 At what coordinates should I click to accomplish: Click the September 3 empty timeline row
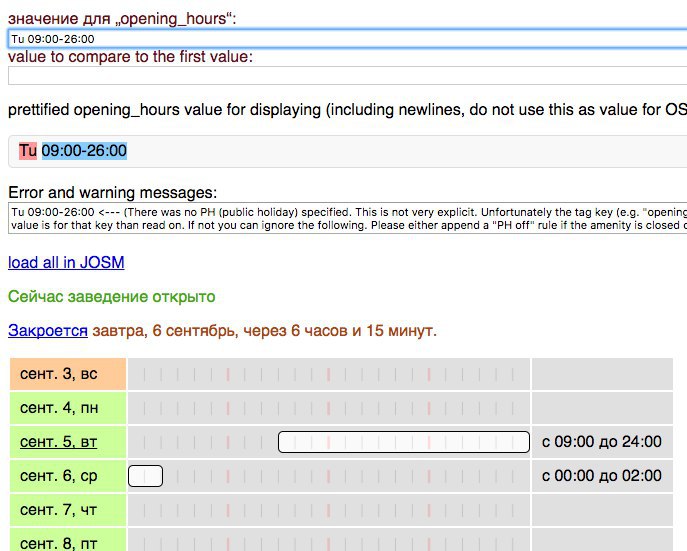click(x=328, y=373)
